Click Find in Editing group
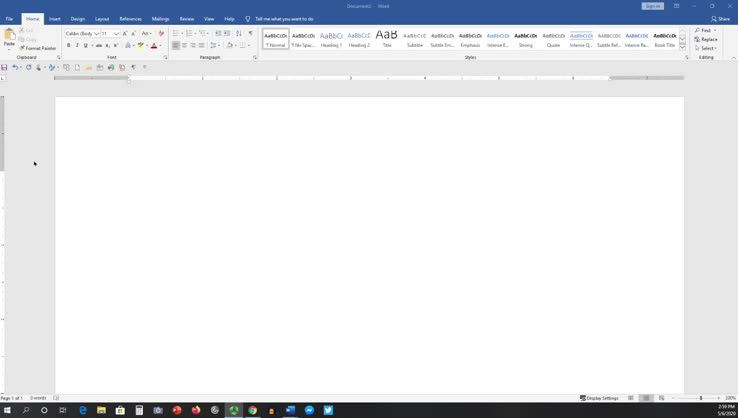Viewport: 738px width, 418px height. coord(706,31)
